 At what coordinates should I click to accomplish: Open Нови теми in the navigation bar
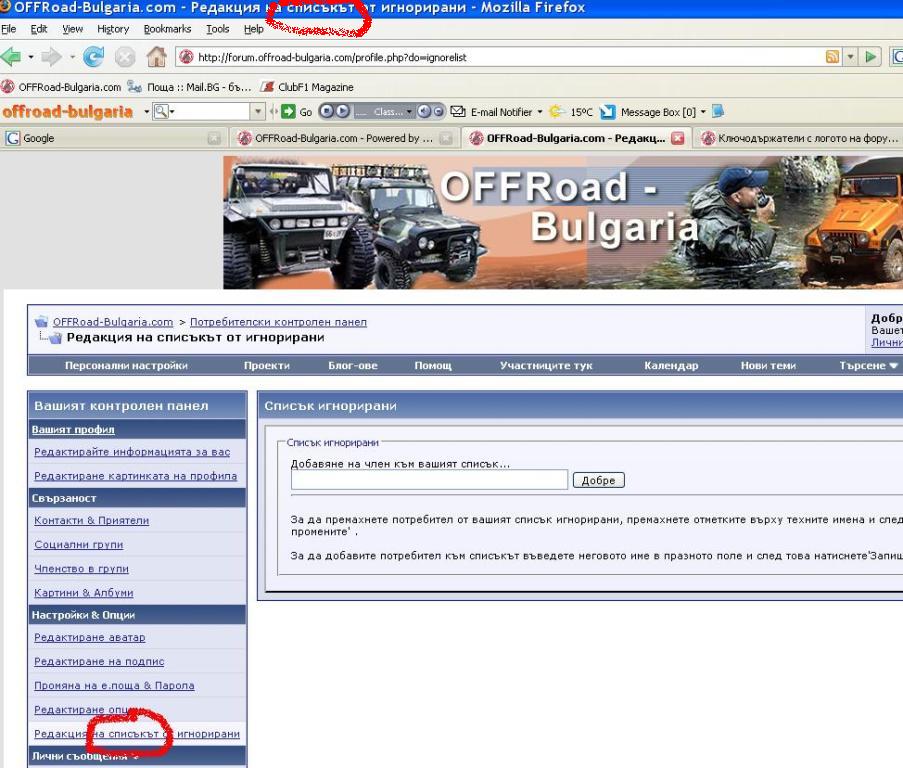click(x=768, y=366)
